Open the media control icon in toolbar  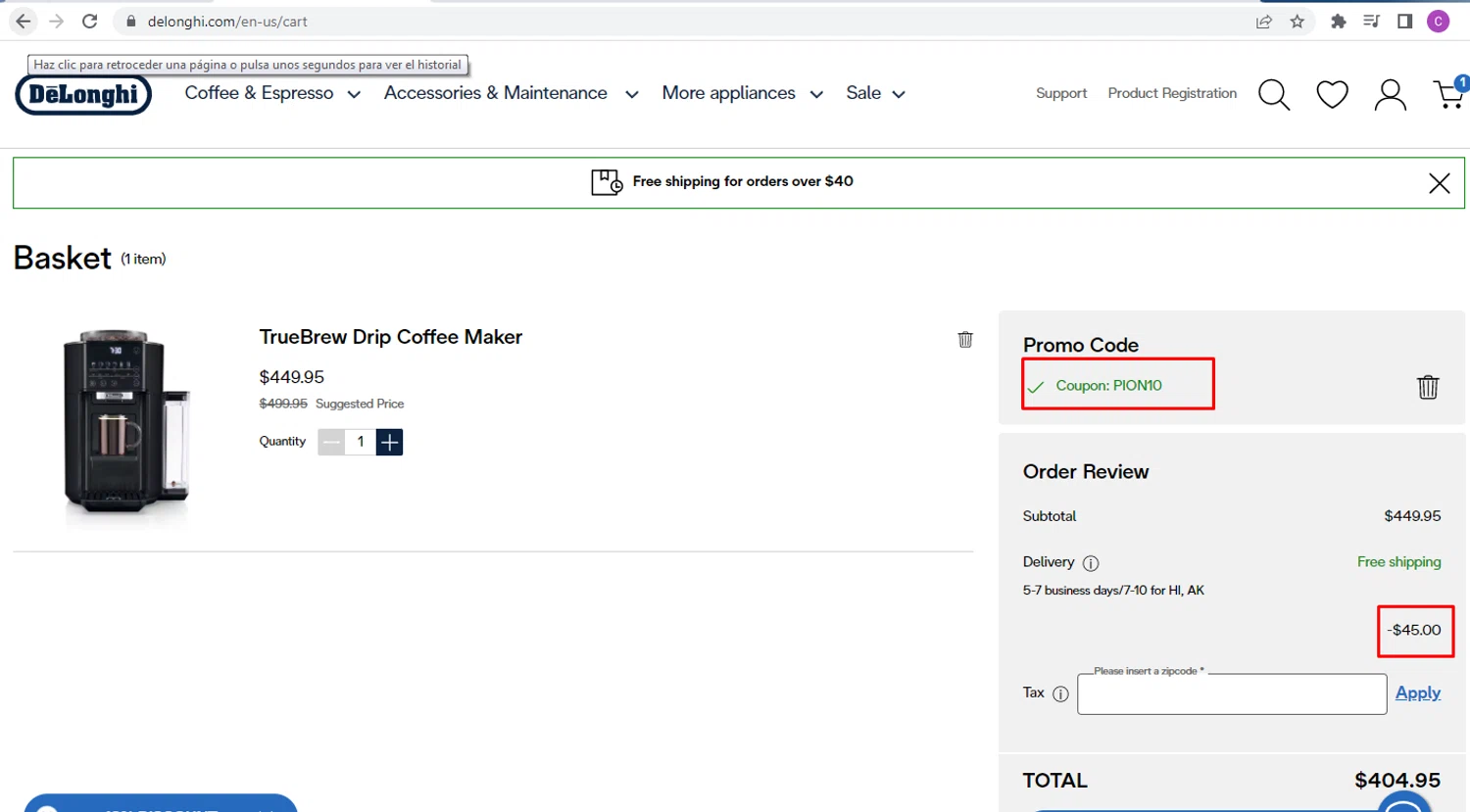(x=1371, y=22)
